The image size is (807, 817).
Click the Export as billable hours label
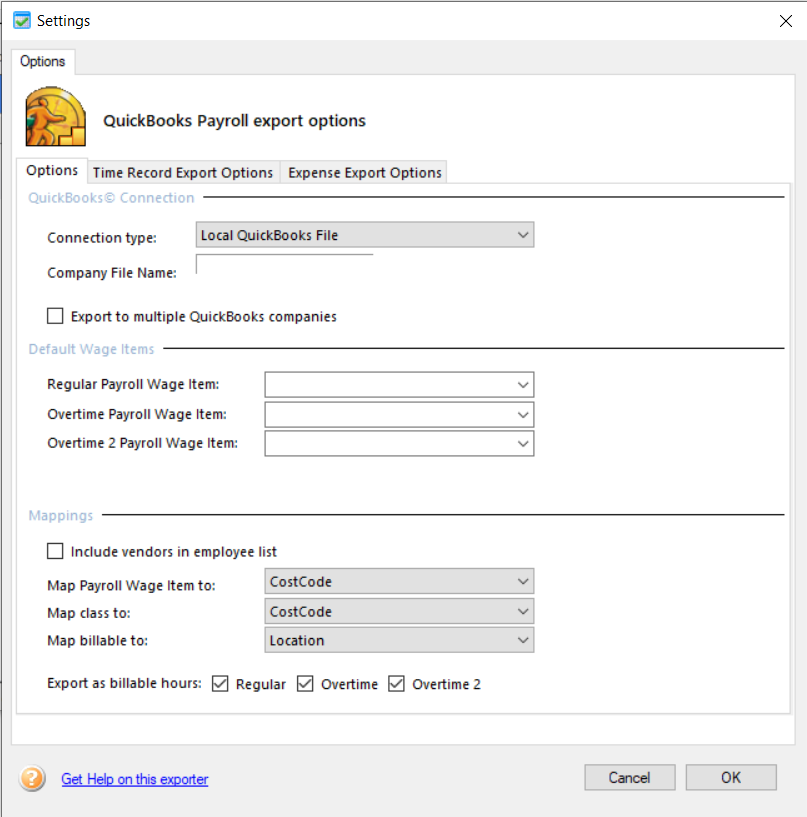(x=124, y=683)
